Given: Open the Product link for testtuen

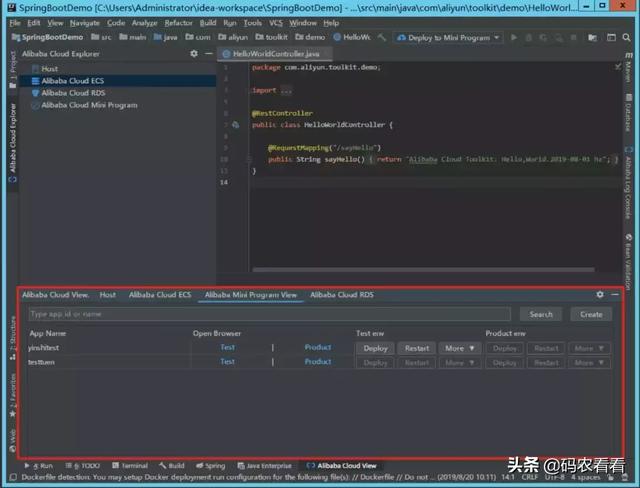Looking at the screenshot, I should coord(318,362).
